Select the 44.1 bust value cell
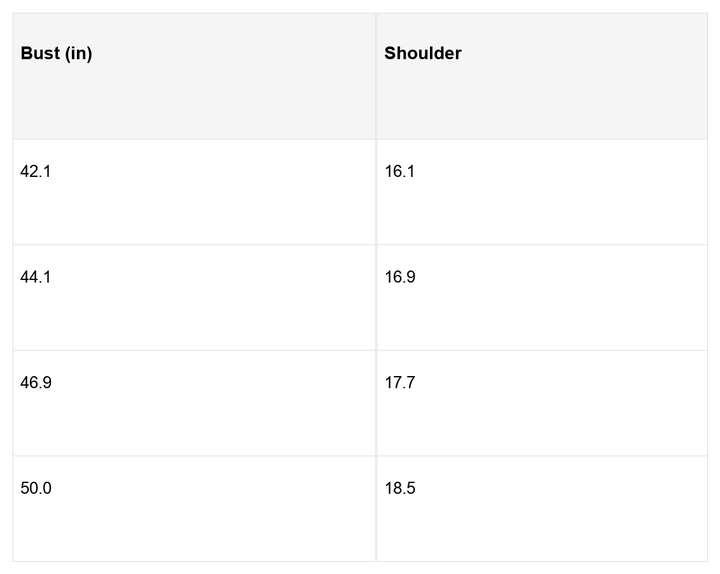The width and height of the screenshot is (720, 574). [36, 277]
